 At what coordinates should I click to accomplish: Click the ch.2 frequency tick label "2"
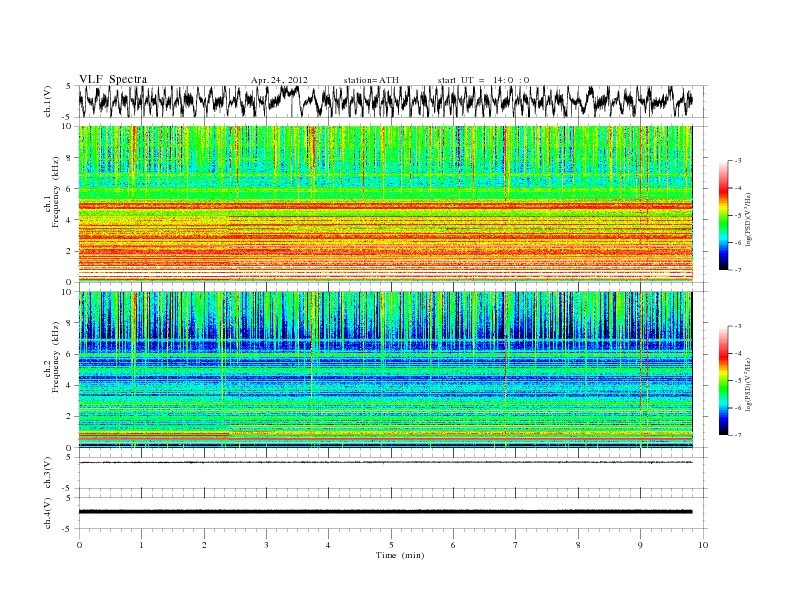tap(70, 417)
